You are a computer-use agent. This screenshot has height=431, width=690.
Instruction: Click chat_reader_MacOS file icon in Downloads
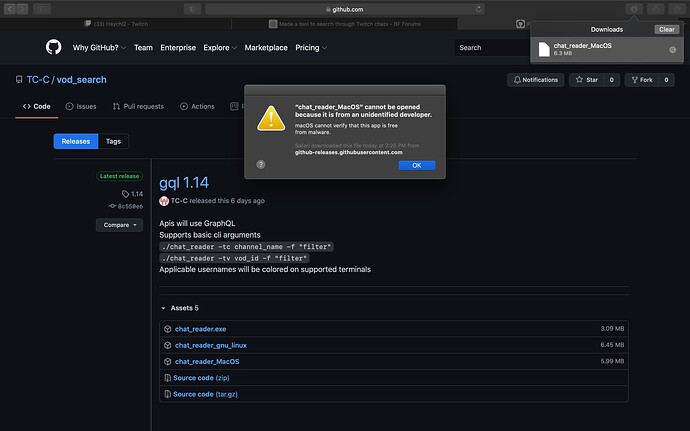[x=544, y=49]
